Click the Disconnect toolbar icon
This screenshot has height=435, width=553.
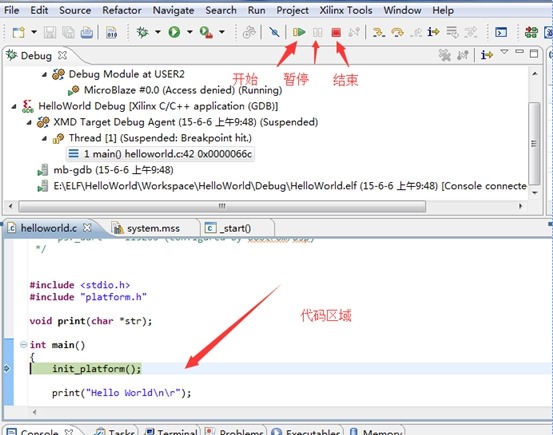[354, 32]
